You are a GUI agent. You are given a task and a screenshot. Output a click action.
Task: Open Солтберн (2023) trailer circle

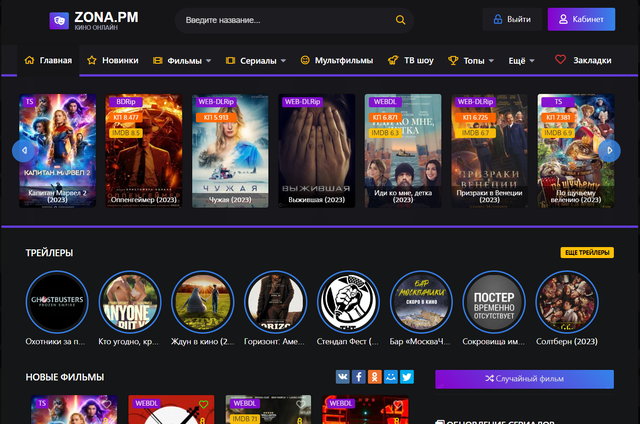(567, 302)
